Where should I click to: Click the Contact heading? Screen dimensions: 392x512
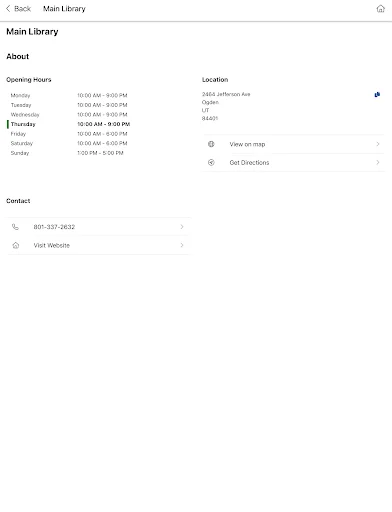pyautogui.click(x=18, y=201)
